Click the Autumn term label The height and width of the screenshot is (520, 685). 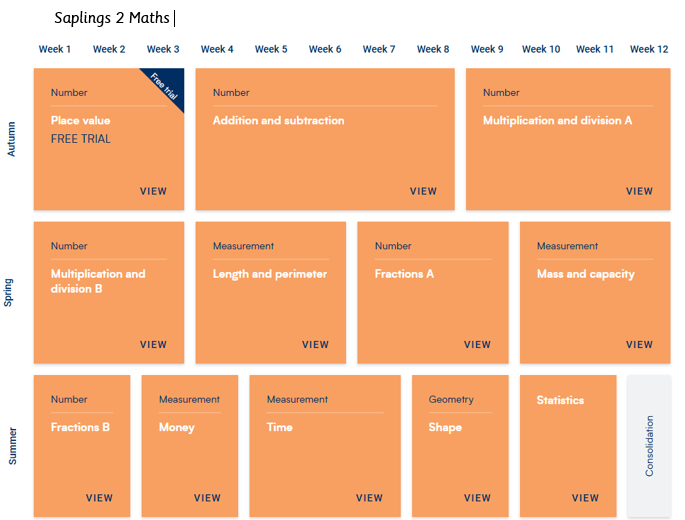tap(12, 139)
